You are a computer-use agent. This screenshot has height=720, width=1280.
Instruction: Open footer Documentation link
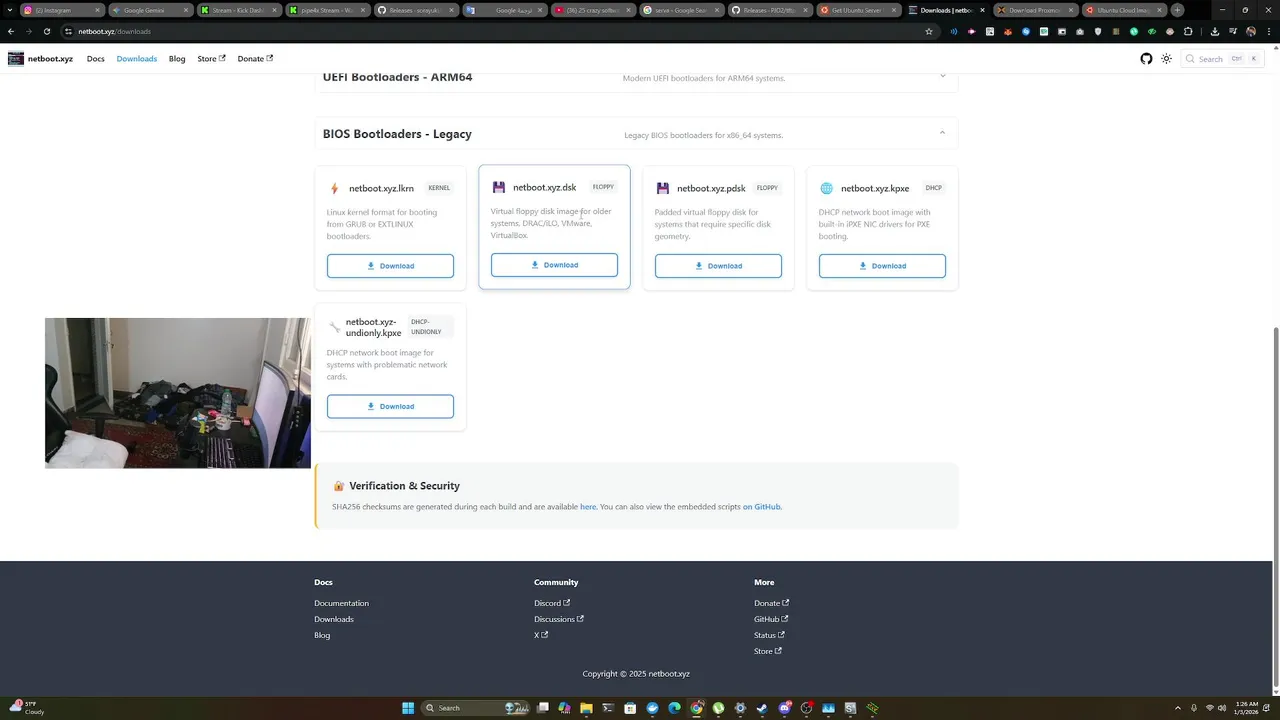(341, 603)
